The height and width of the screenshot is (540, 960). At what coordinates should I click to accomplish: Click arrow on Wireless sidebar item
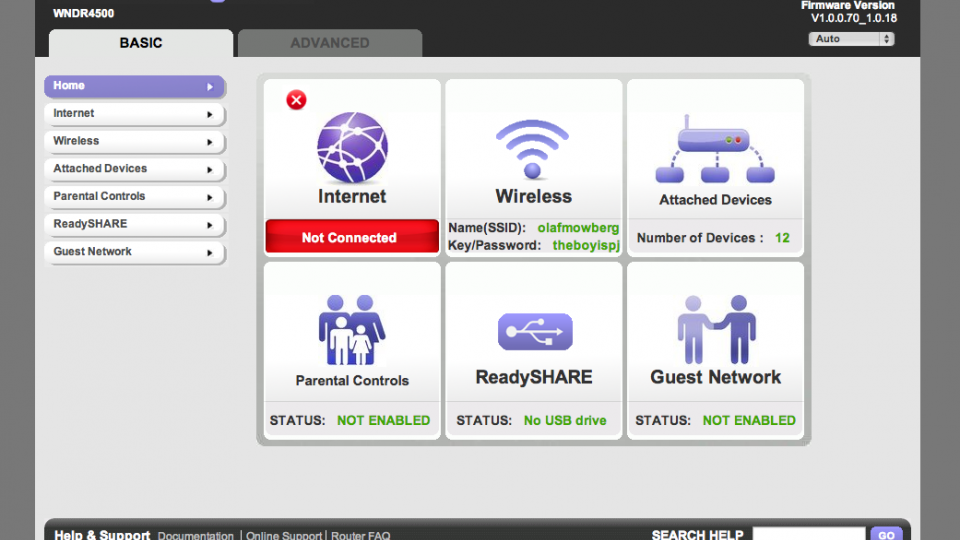(210, 142)
